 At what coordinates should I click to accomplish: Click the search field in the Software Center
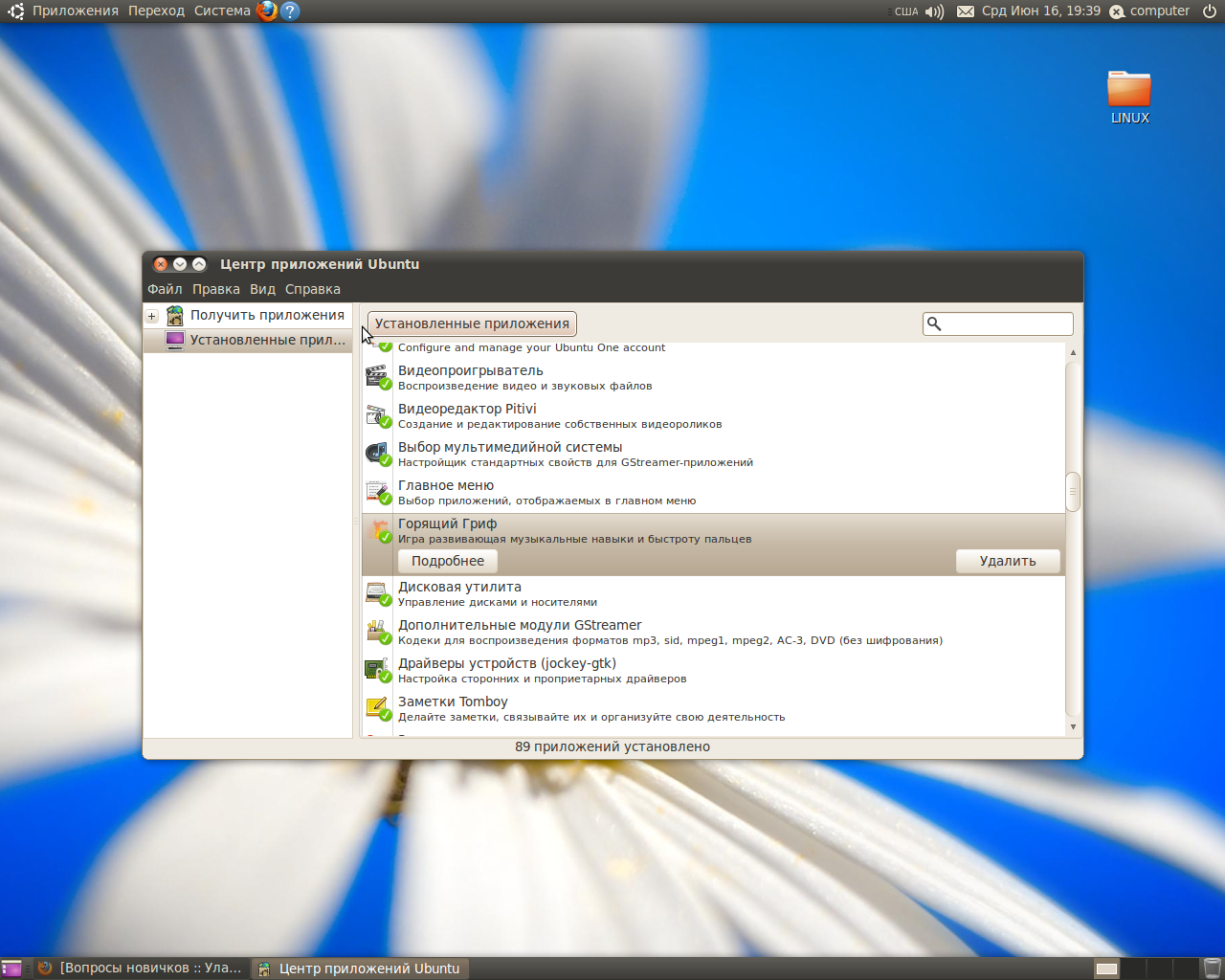click(x=1005, y=323)
